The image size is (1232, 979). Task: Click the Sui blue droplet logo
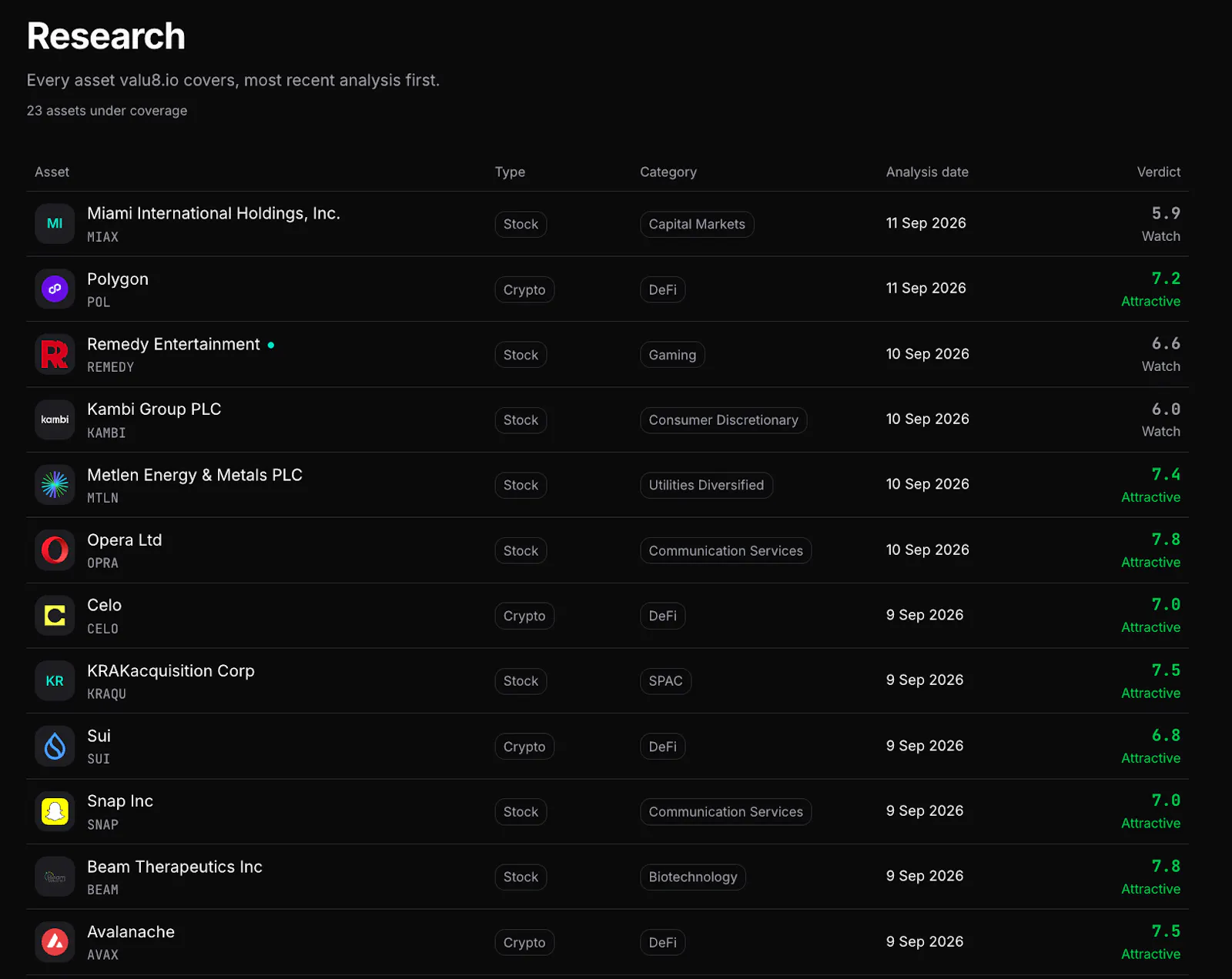coord(55,746)
